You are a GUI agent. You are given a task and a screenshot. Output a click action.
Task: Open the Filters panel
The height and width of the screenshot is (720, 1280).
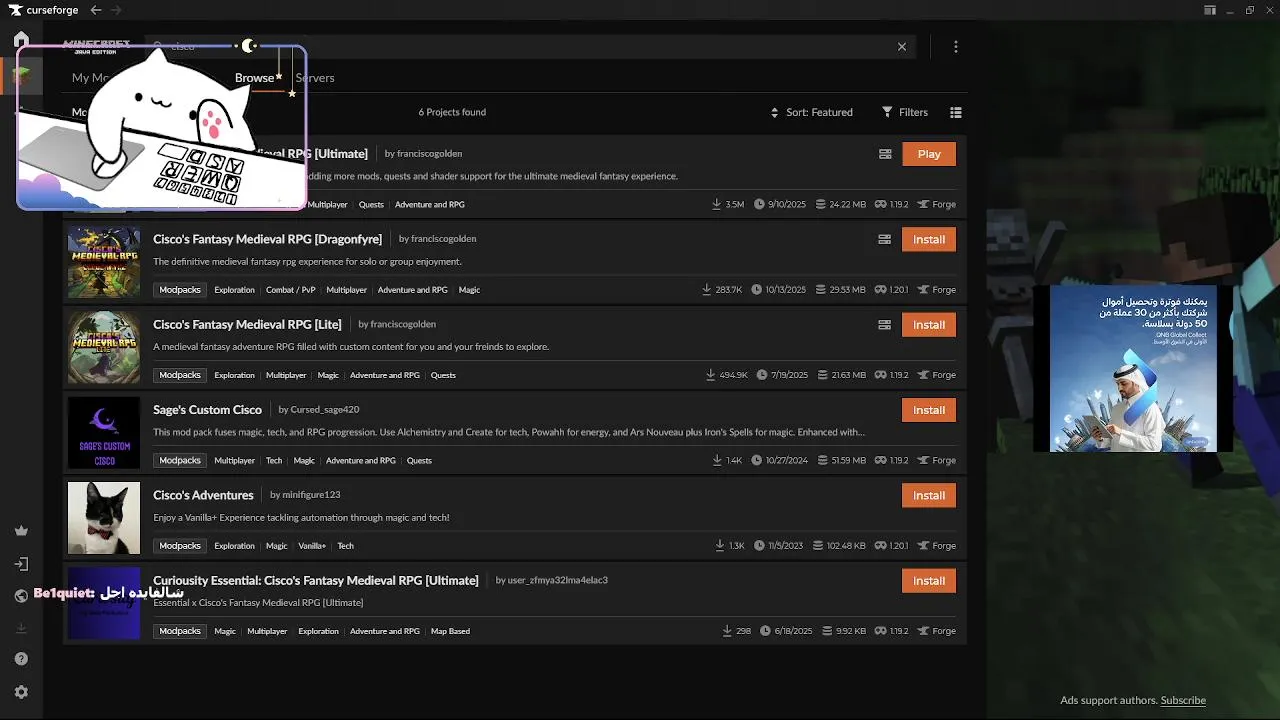point(905,112)
